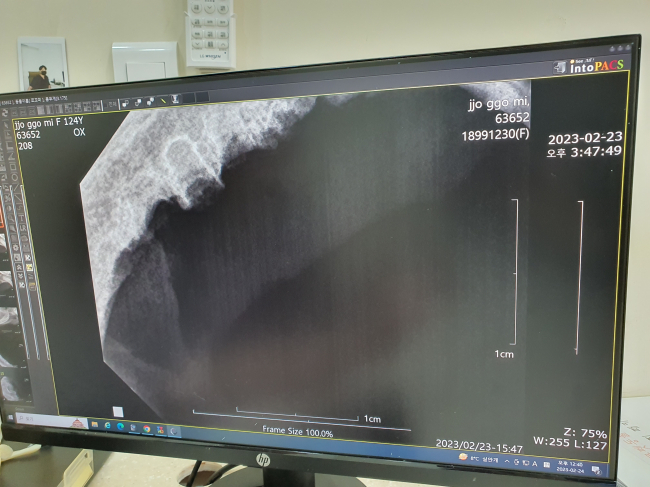
Task: Open Microsoft Edge from the taskbar
Action: point(120,426)
